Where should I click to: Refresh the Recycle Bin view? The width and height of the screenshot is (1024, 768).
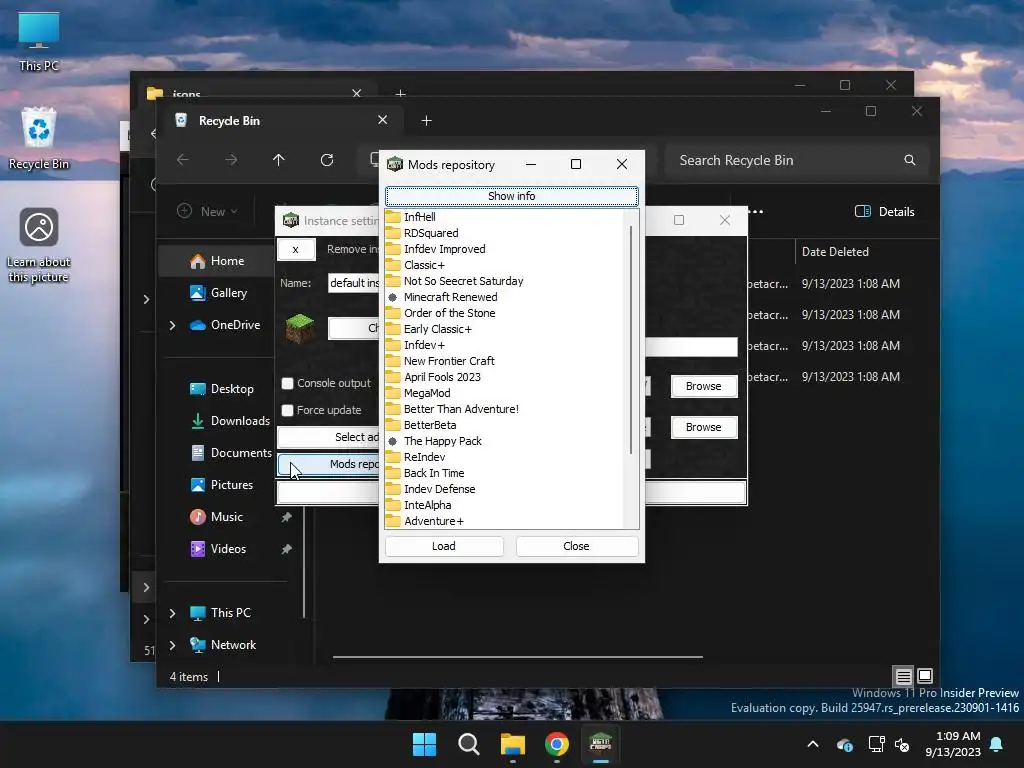click(x=327, y=160)
